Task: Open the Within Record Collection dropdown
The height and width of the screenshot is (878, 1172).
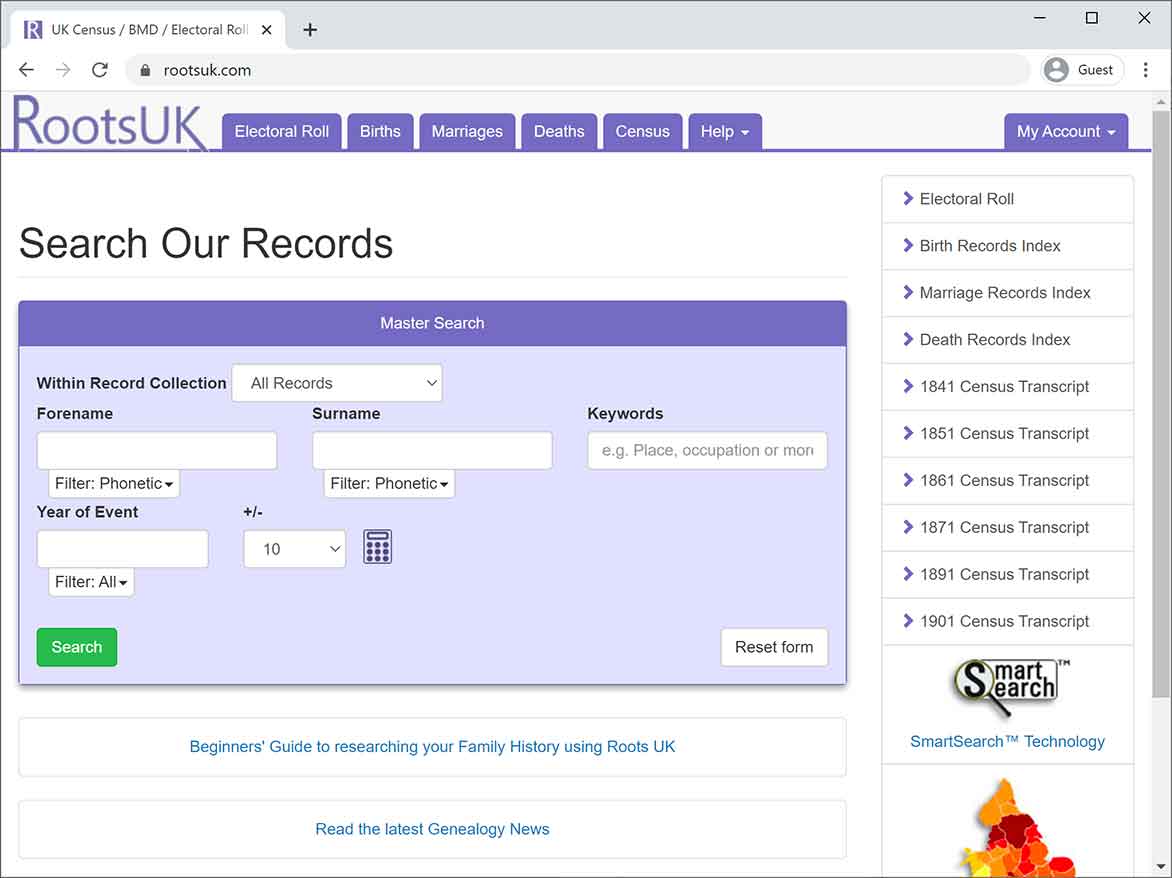Action: 337,383
